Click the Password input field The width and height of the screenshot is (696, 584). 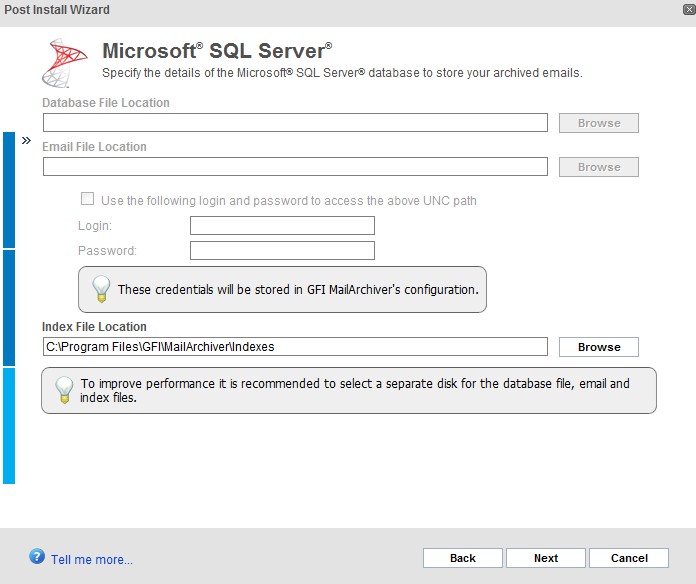pyautogui.click(x=282, y=250)
